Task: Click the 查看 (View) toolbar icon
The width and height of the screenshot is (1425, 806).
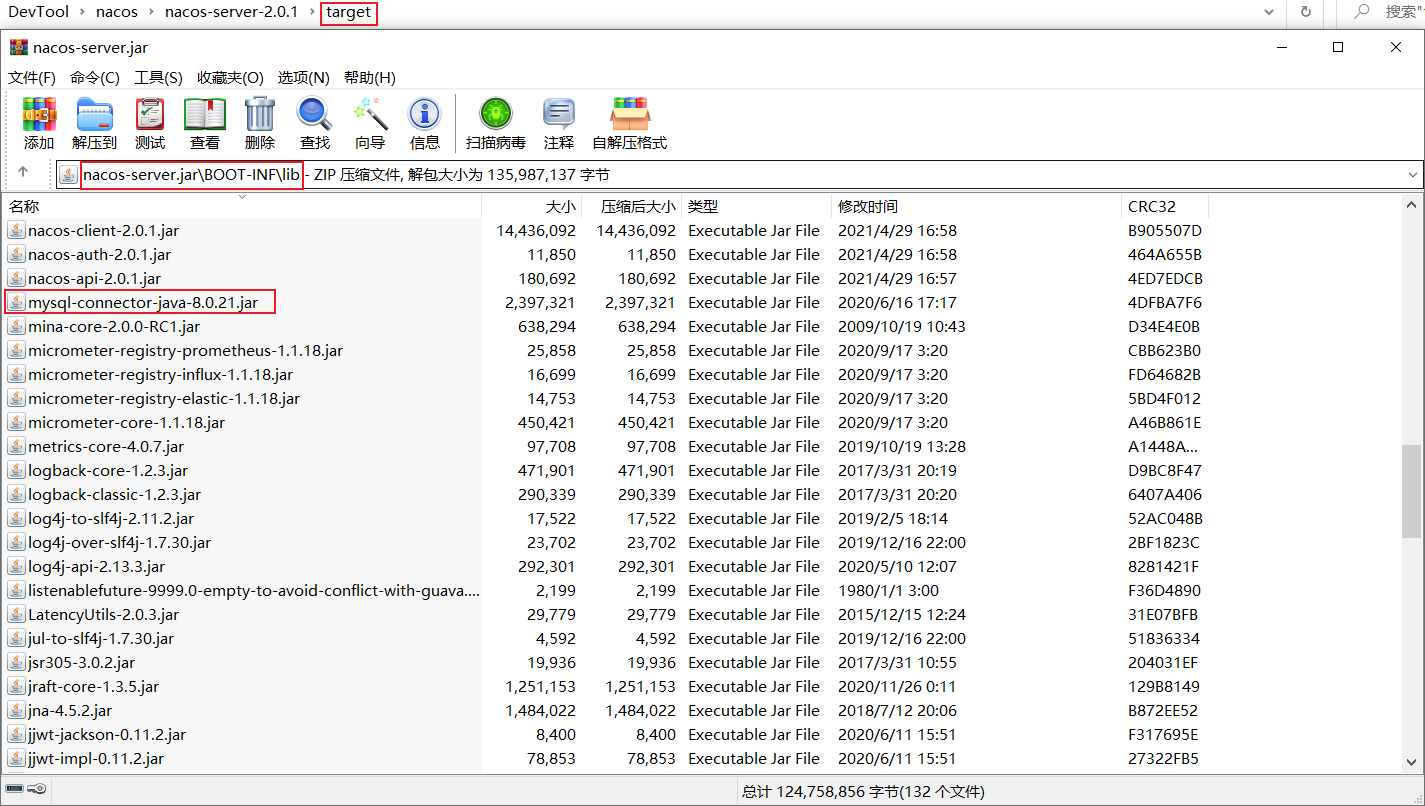Action: (x=205, y=114)
